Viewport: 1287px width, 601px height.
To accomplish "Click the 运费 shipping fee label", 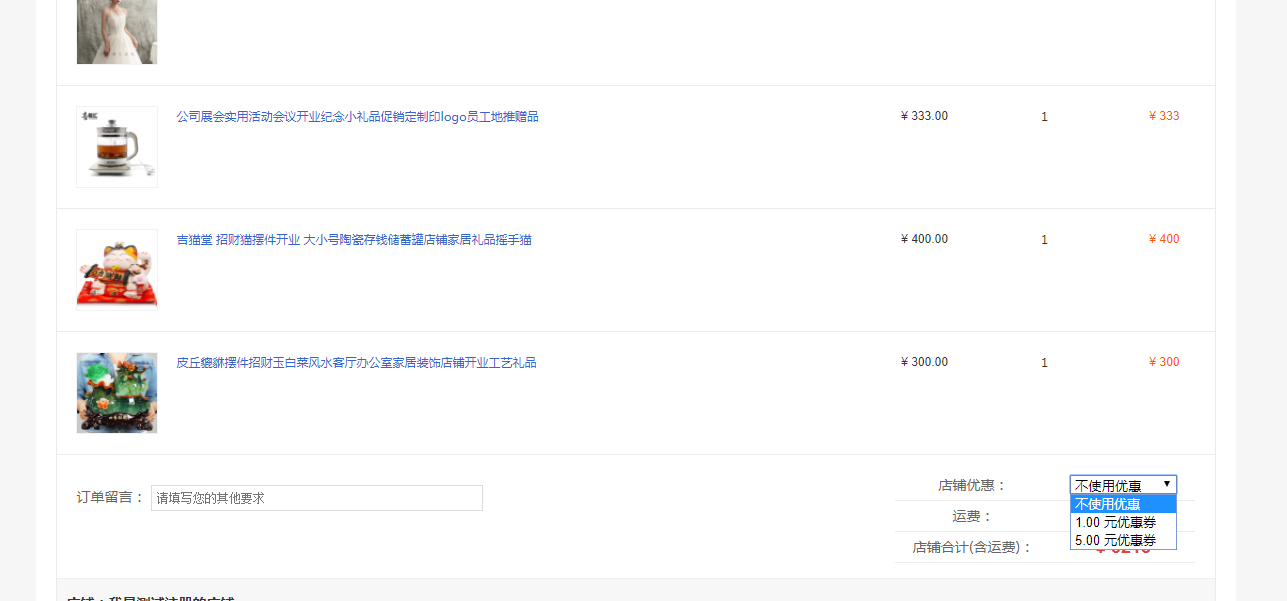I will point(972,517).
